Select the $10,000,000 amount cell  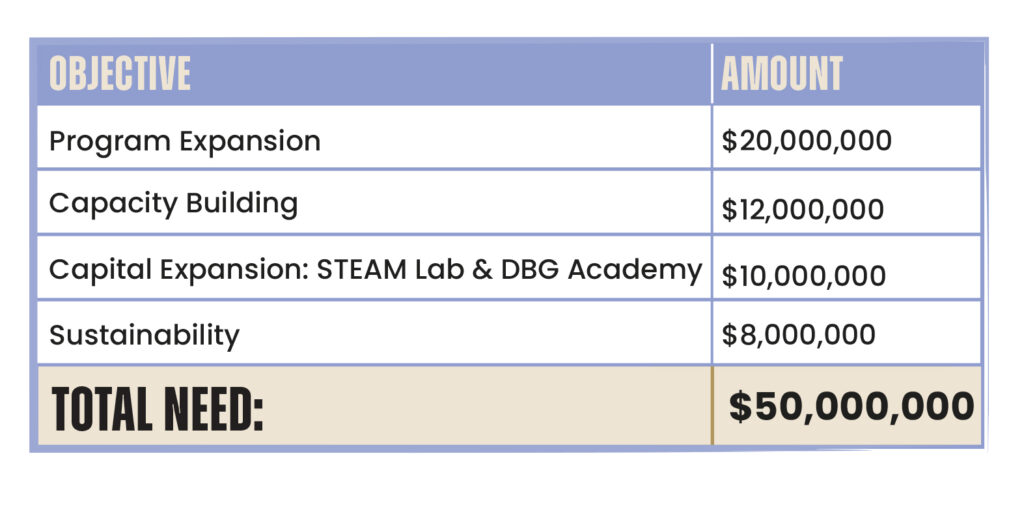(803, 275)
